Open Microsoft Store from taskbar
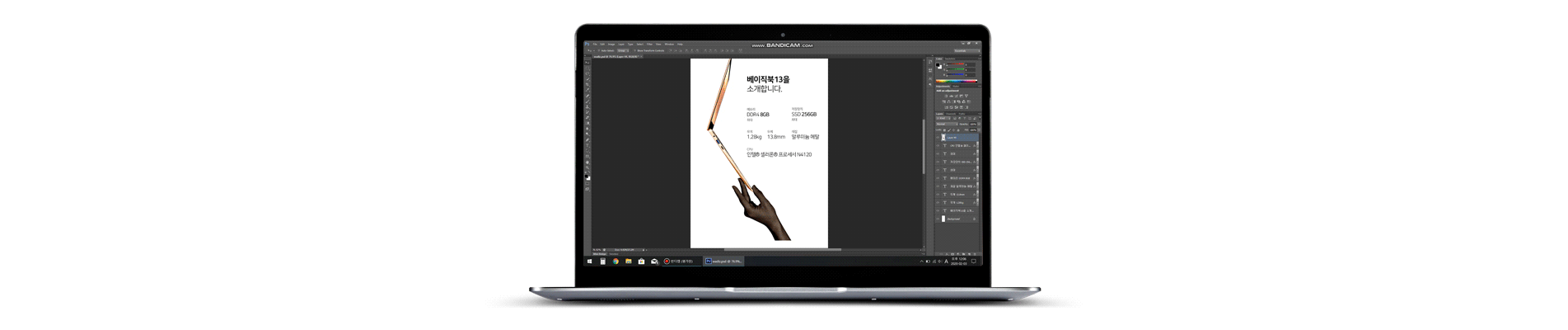The height and width of the screenshot is (330, 1568). 641,262
